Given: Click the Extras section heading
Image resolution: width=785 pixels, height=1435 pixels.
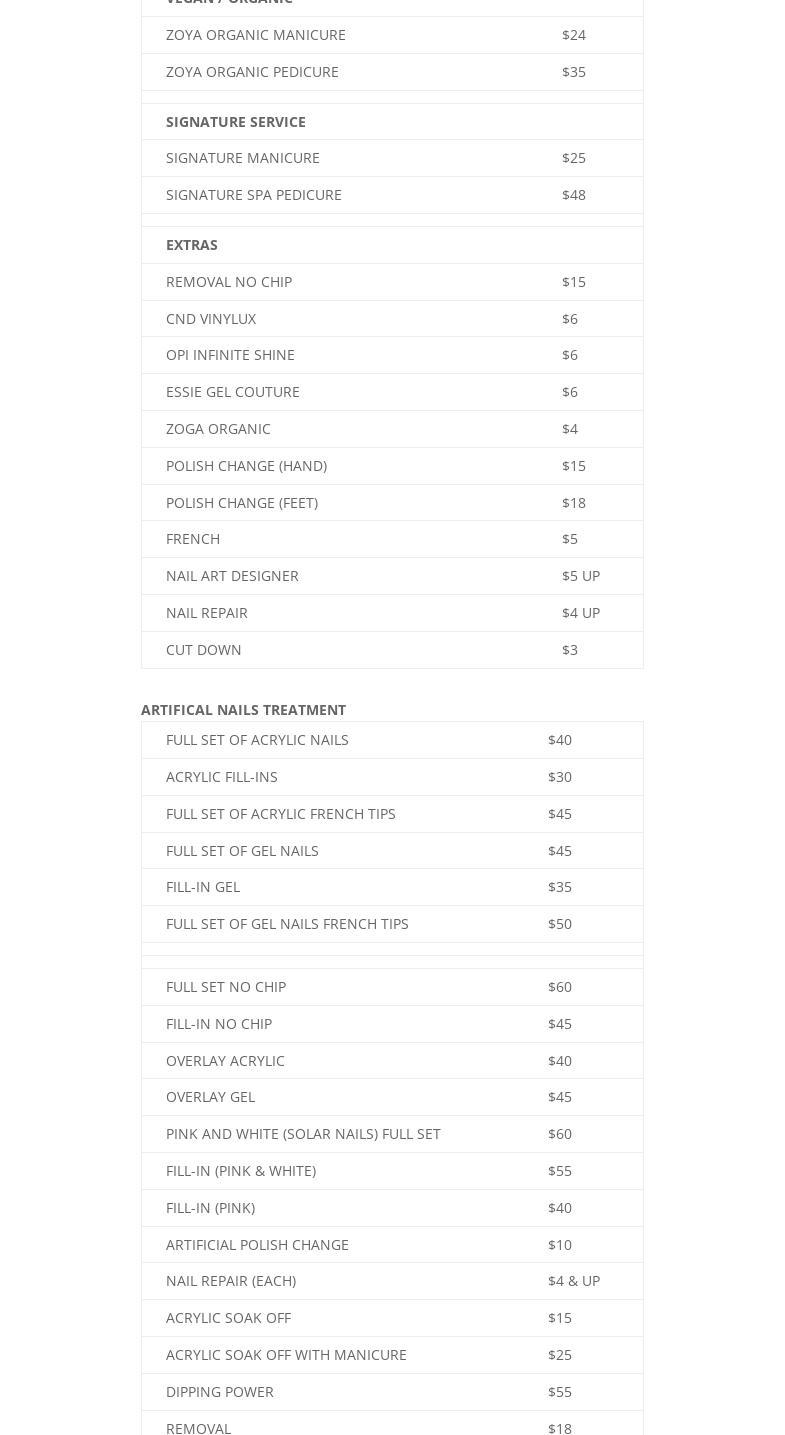Looking at the screenshot, I should pyautogui.click(x=192, y=245).
